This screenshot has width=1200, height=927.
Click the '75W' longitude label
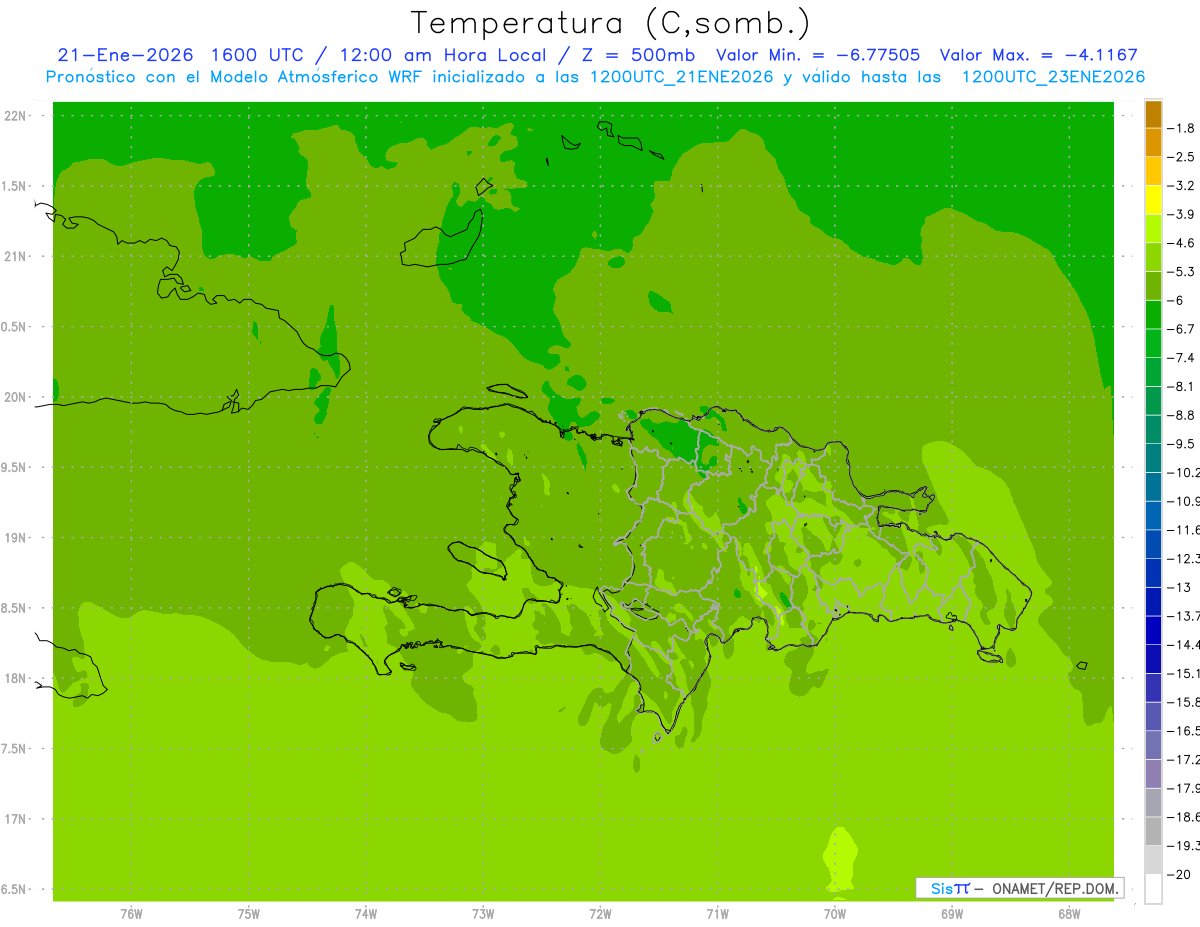pos(248,914)
